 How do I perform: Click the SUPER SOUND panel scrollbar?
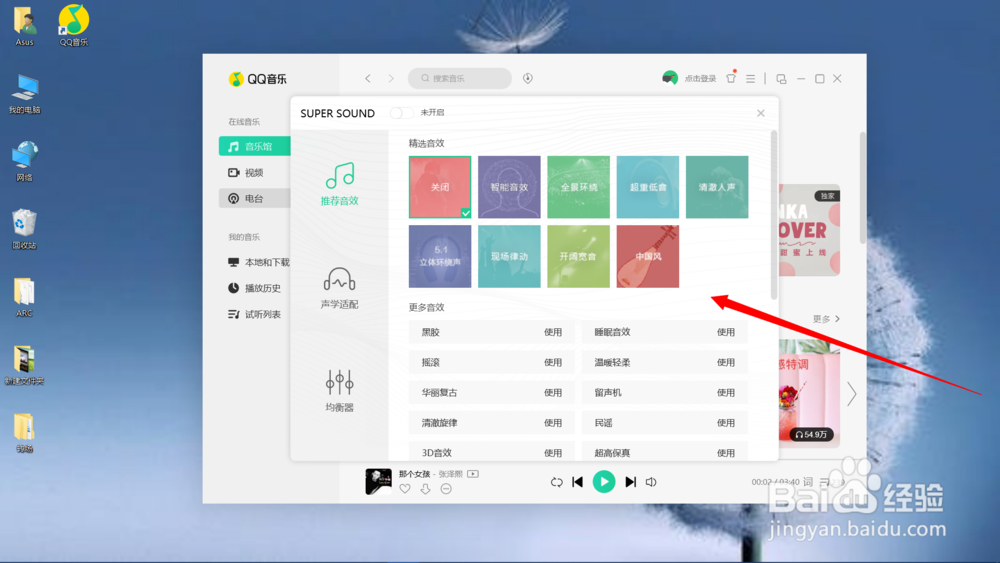tap(774, 214)
